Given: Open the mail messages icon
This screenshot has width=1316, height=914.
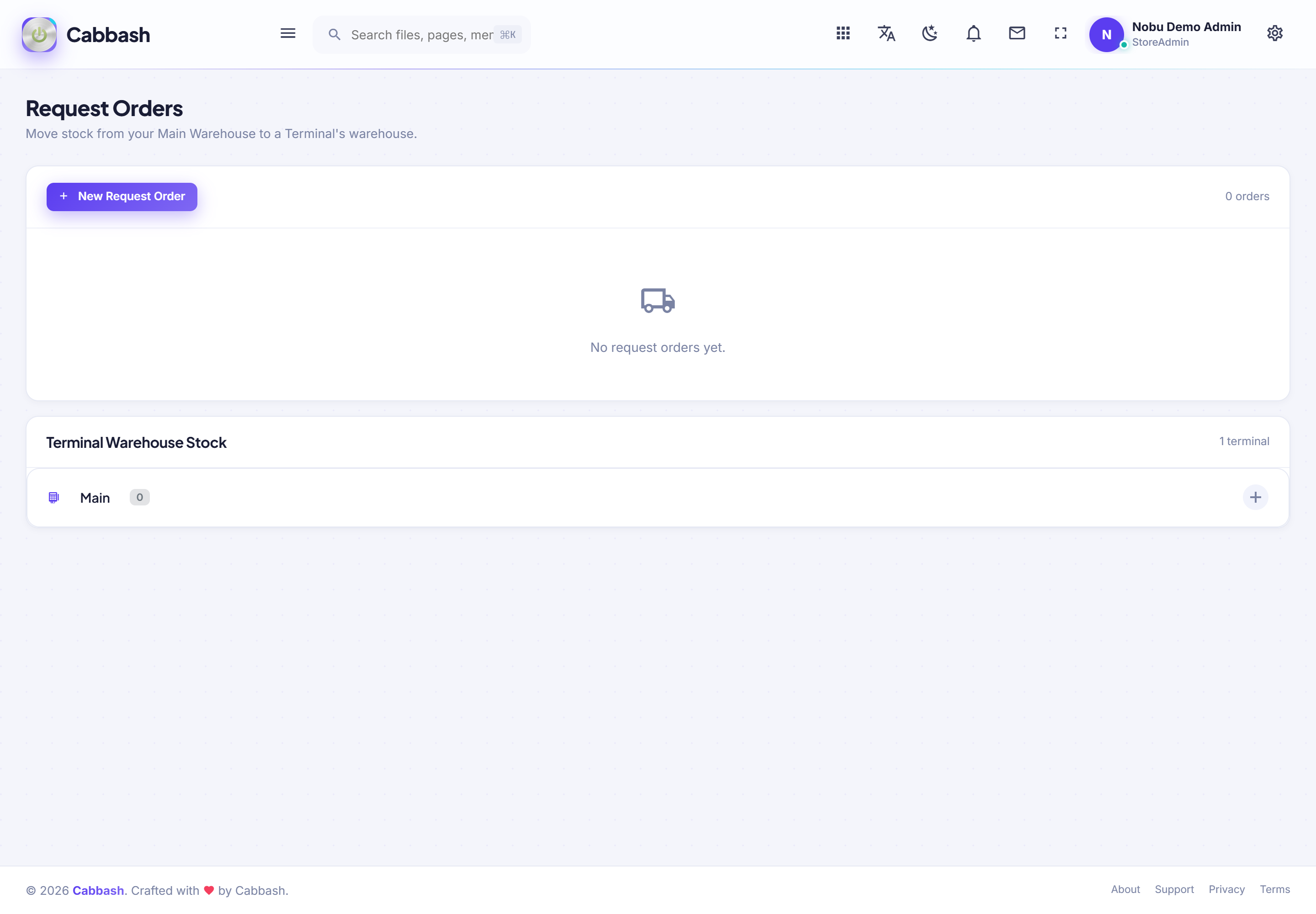Looking at the screenshot, I should pyautogui.click(x=1017, y=33).
